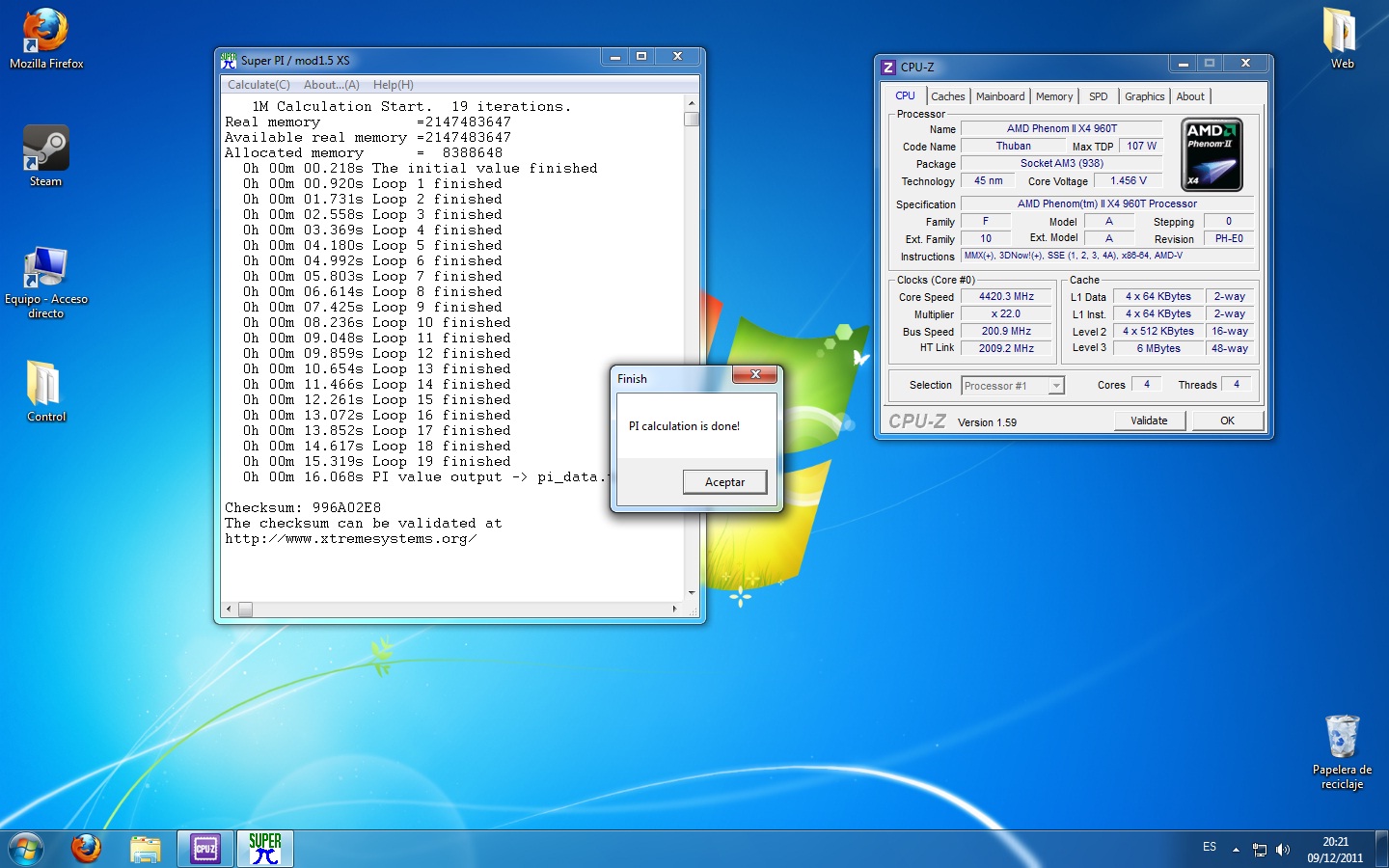
Task: Click the Super PI vertical scrollbar up arrow
Action: (x=691, y=103)
